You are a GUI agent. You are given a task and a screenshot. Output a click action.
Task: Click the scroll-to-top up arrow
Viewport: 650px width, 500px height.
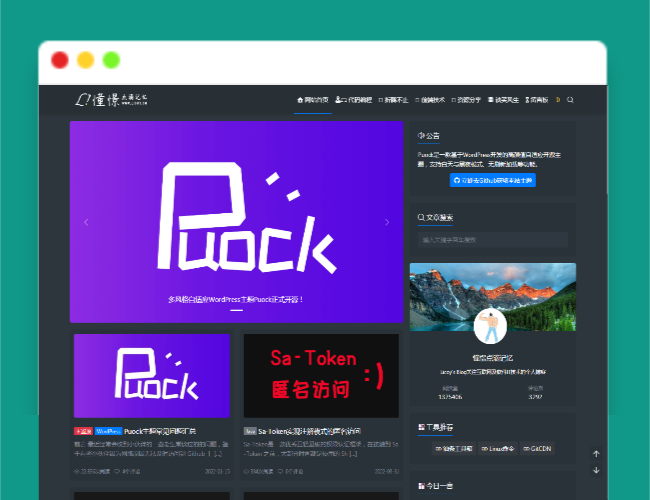597,454
